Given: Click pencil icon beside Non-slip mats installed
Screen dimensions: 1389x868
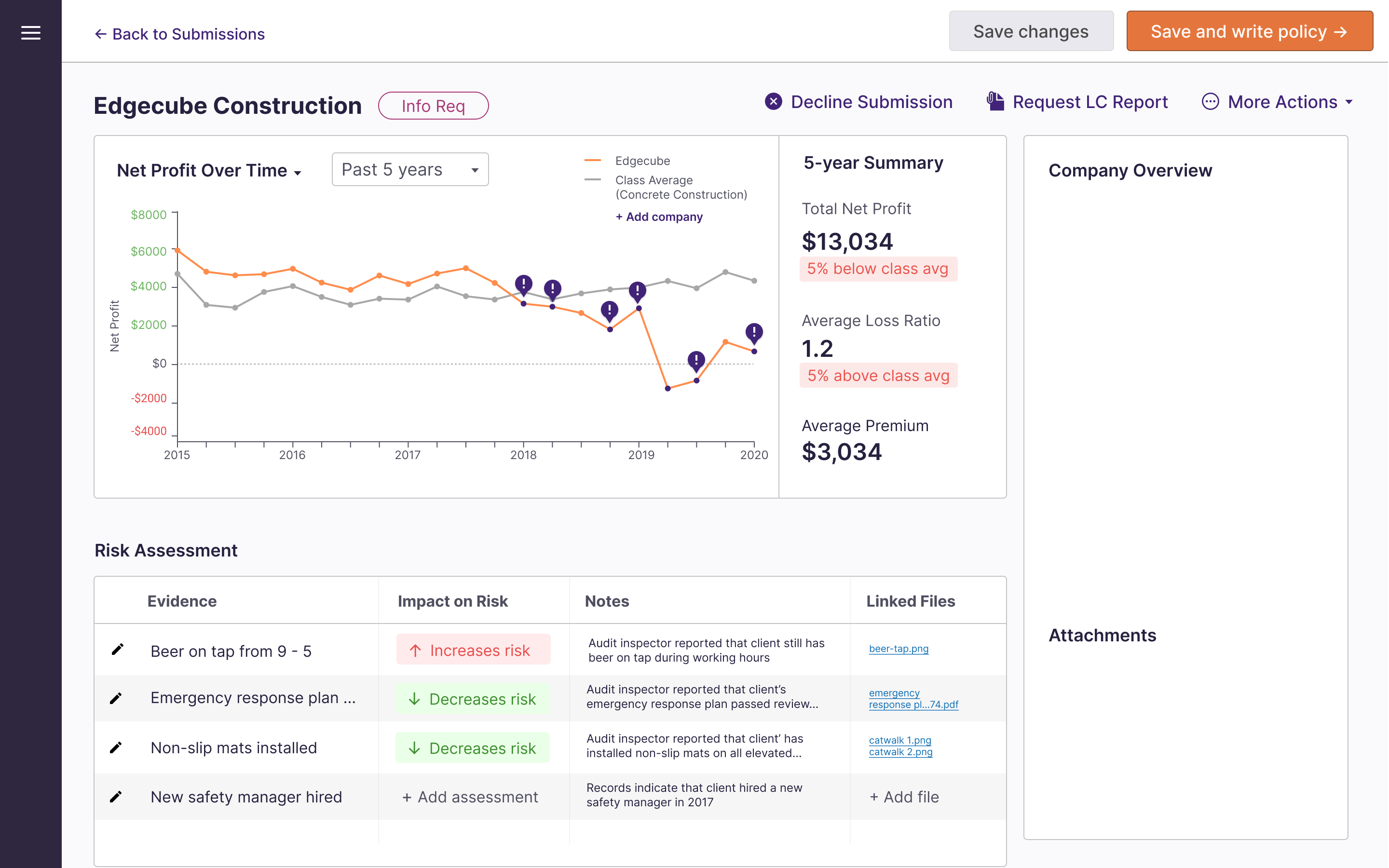Looking at the screenshot, I should 116,747.
